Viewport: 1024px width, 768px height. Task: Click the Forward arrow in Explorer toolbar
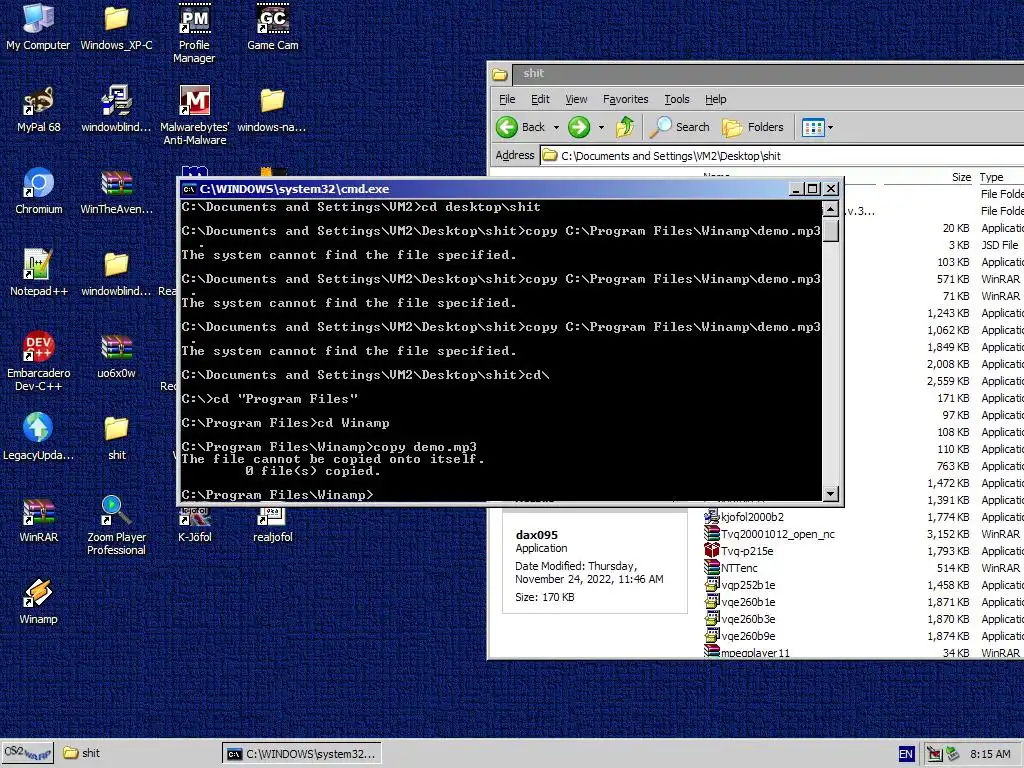point(579,127)
